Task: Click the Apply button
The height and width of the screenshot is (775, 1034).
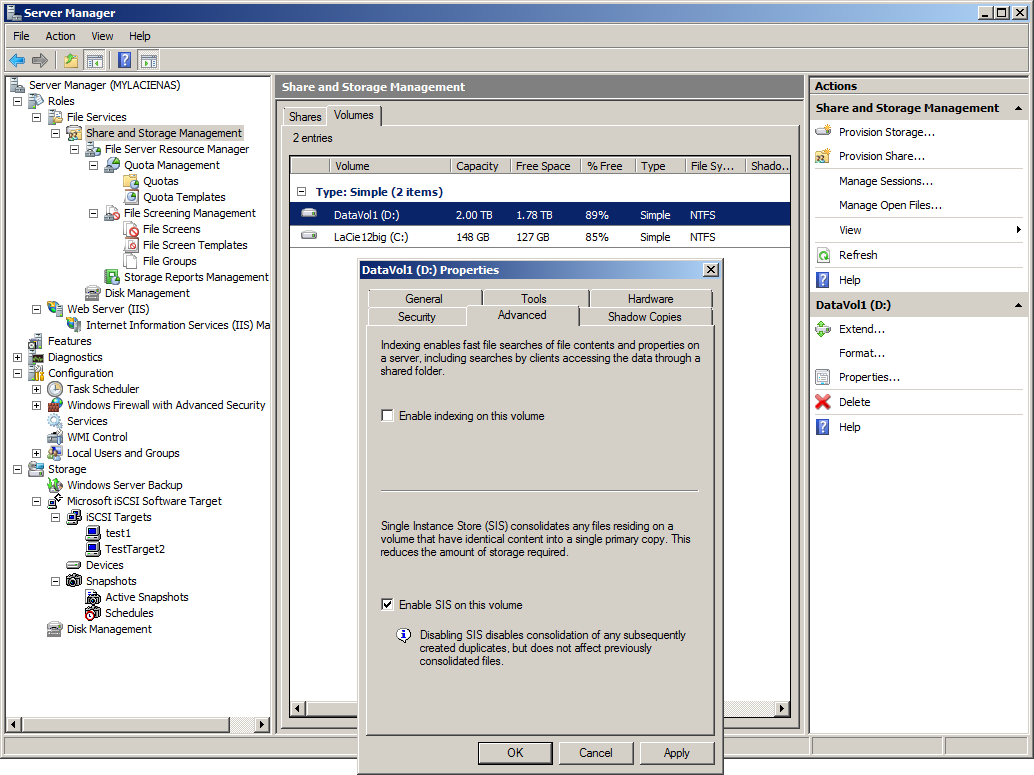Action: tap(677, 753)
